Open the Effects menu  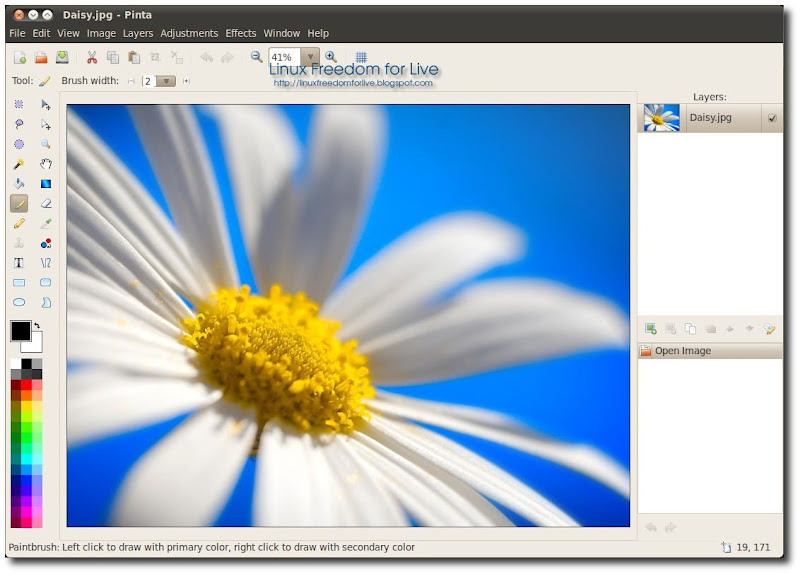[240, 33]
